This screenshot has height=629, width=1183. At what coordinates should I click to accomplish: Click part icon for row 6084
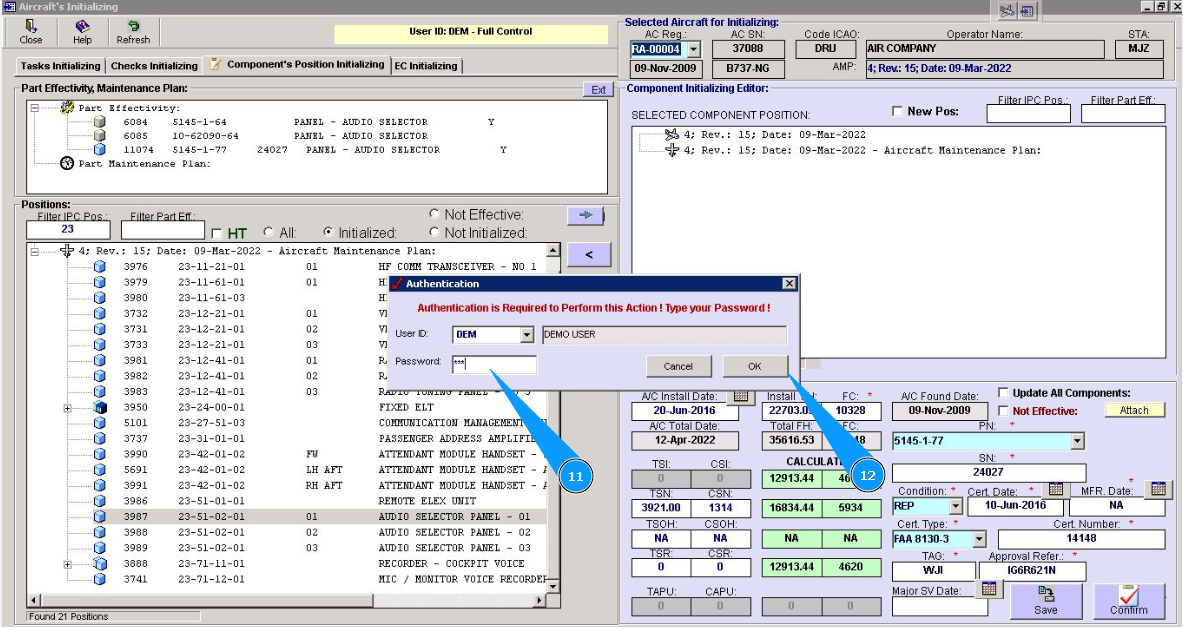(100, 121)
